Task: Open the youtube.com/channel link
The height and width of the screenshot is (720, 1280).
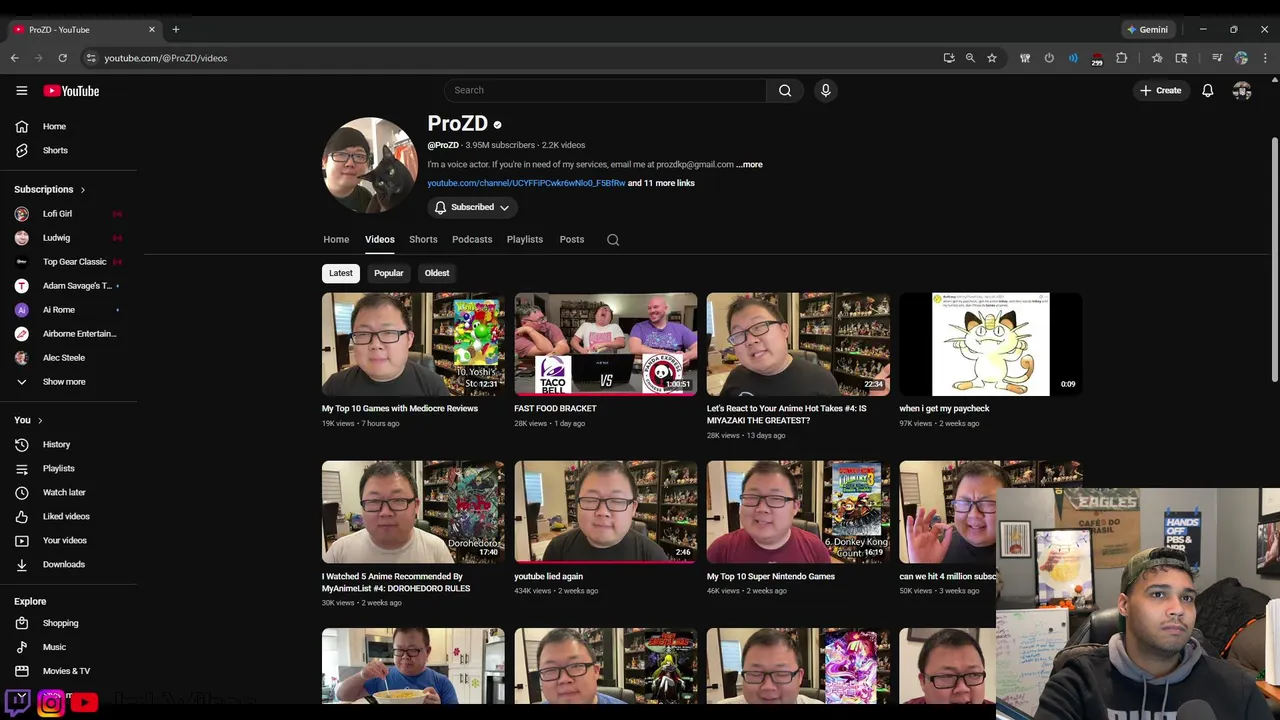Action: [x=526, y=183]
